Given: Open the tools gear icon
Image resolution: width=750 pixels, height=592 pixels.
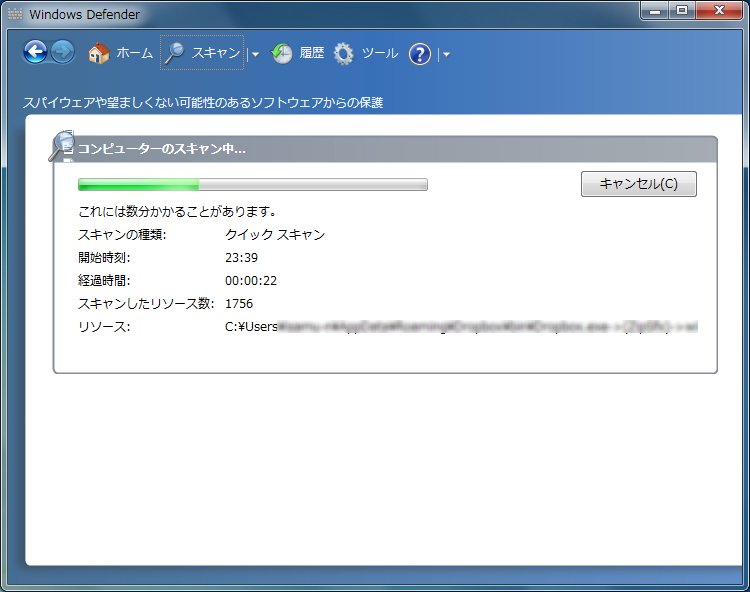Looking at the screenshot, I should 343,54.
